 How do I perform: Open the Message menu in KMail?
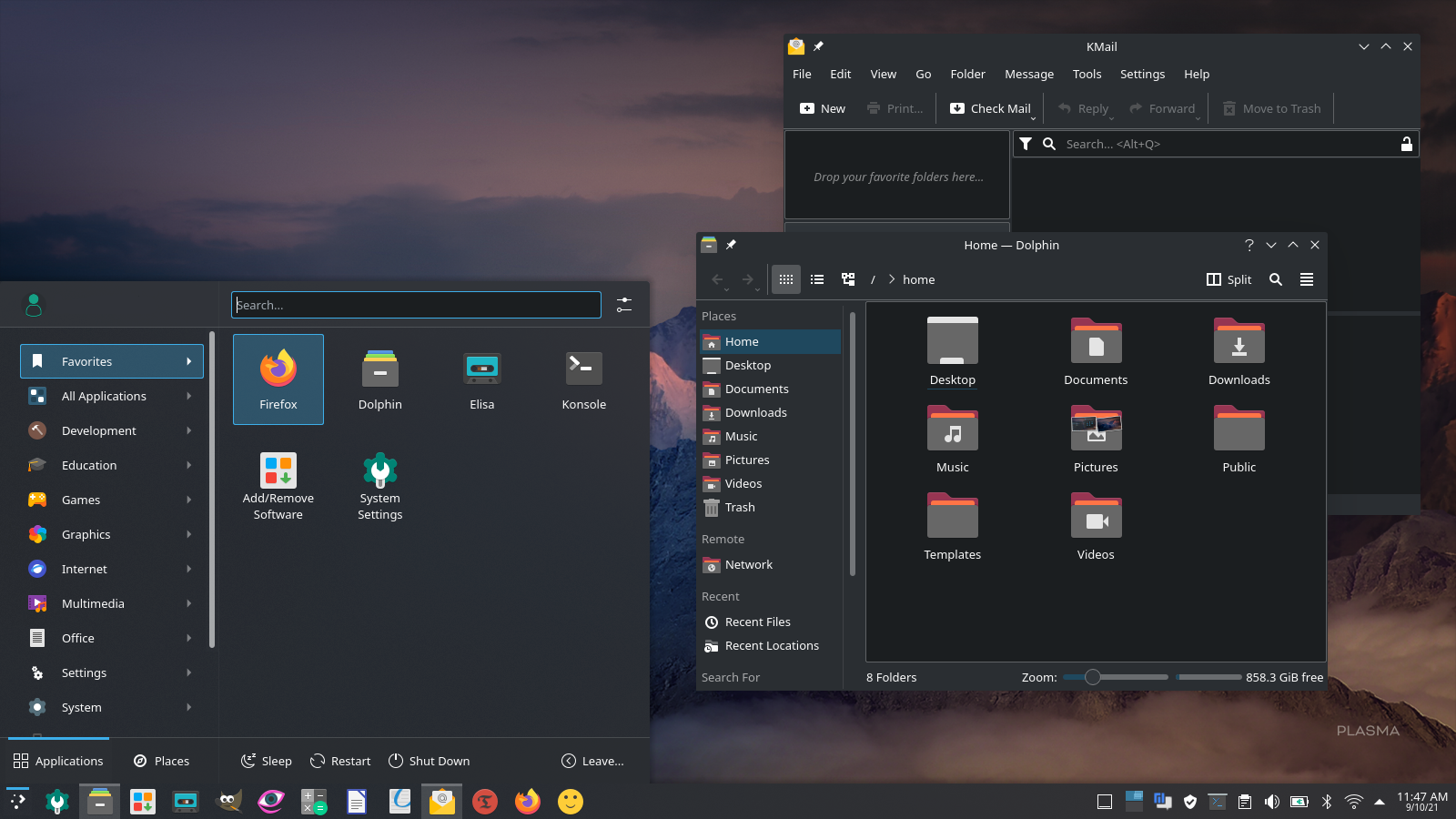[x=1028, y=75]
